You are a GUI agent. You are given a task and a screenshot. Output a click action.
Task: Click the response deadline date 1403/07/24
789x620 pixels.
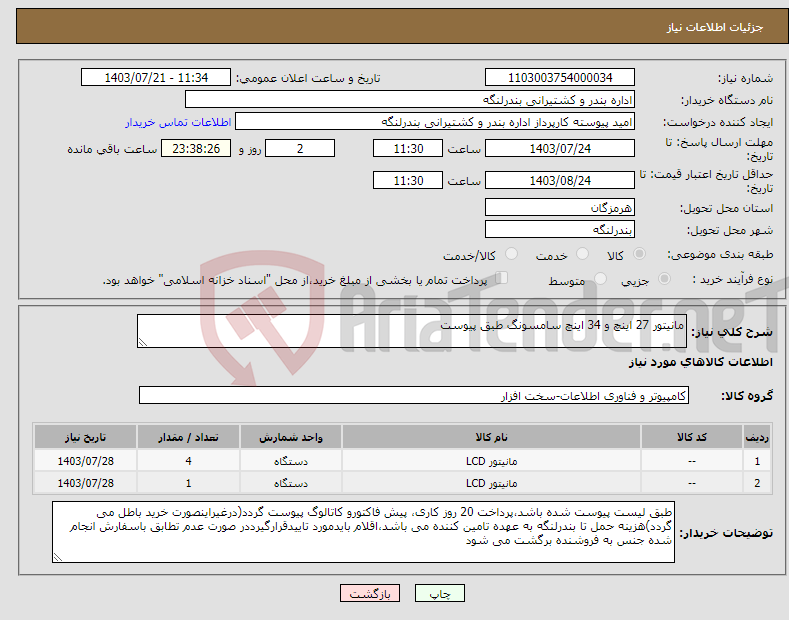560,148
